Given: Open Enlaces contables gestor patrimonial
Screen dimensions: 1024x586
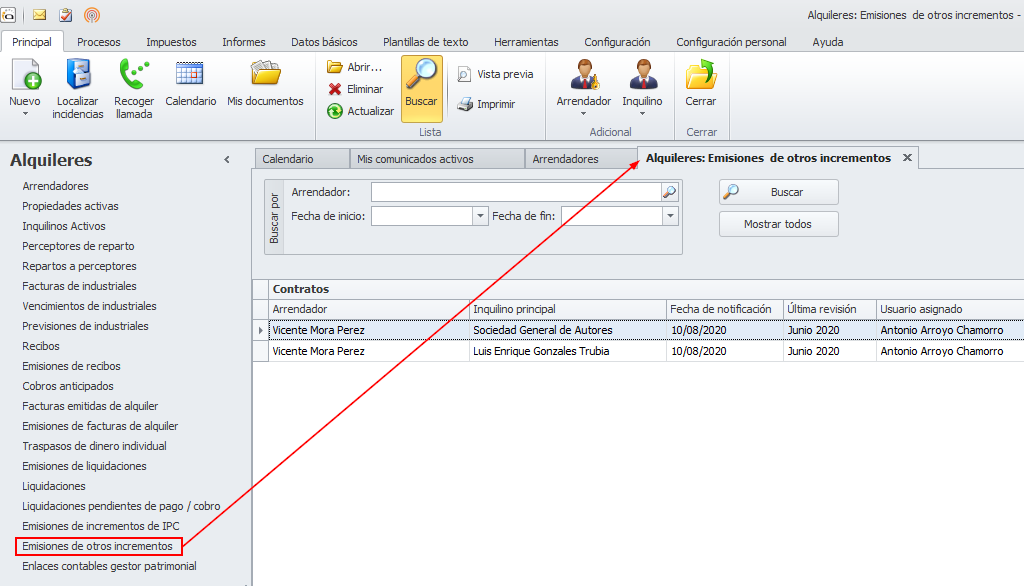Looking at the screenshot, I should point(109,566).
